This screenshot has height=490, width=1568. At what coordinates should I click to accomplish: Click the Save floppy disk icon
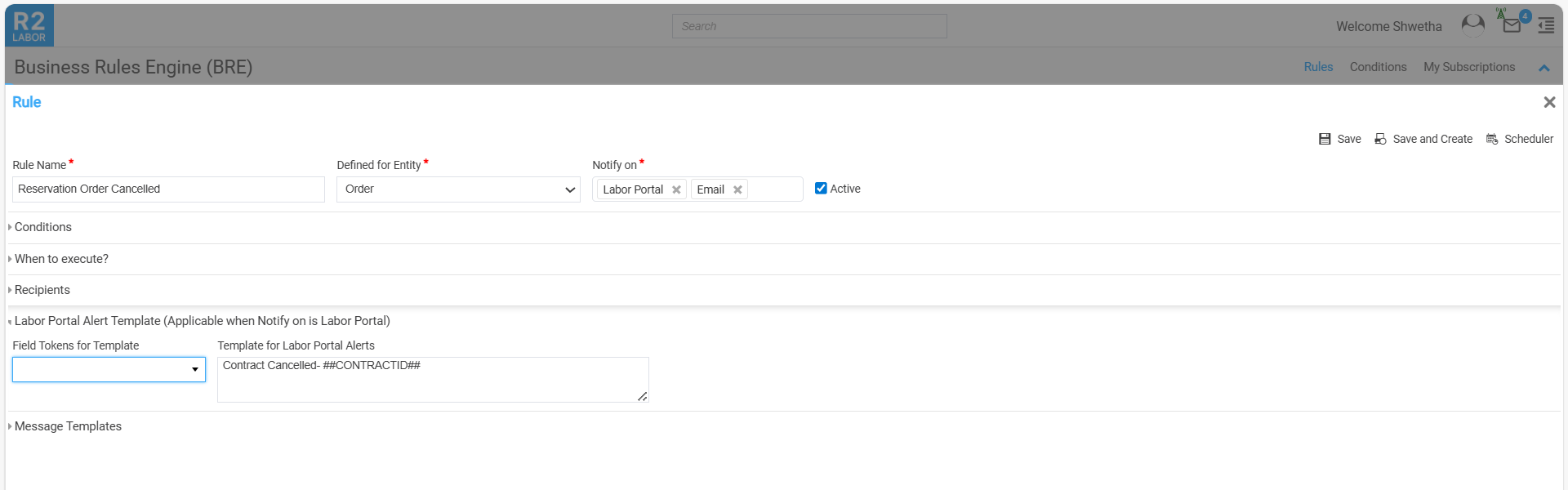coord(1325,139)
